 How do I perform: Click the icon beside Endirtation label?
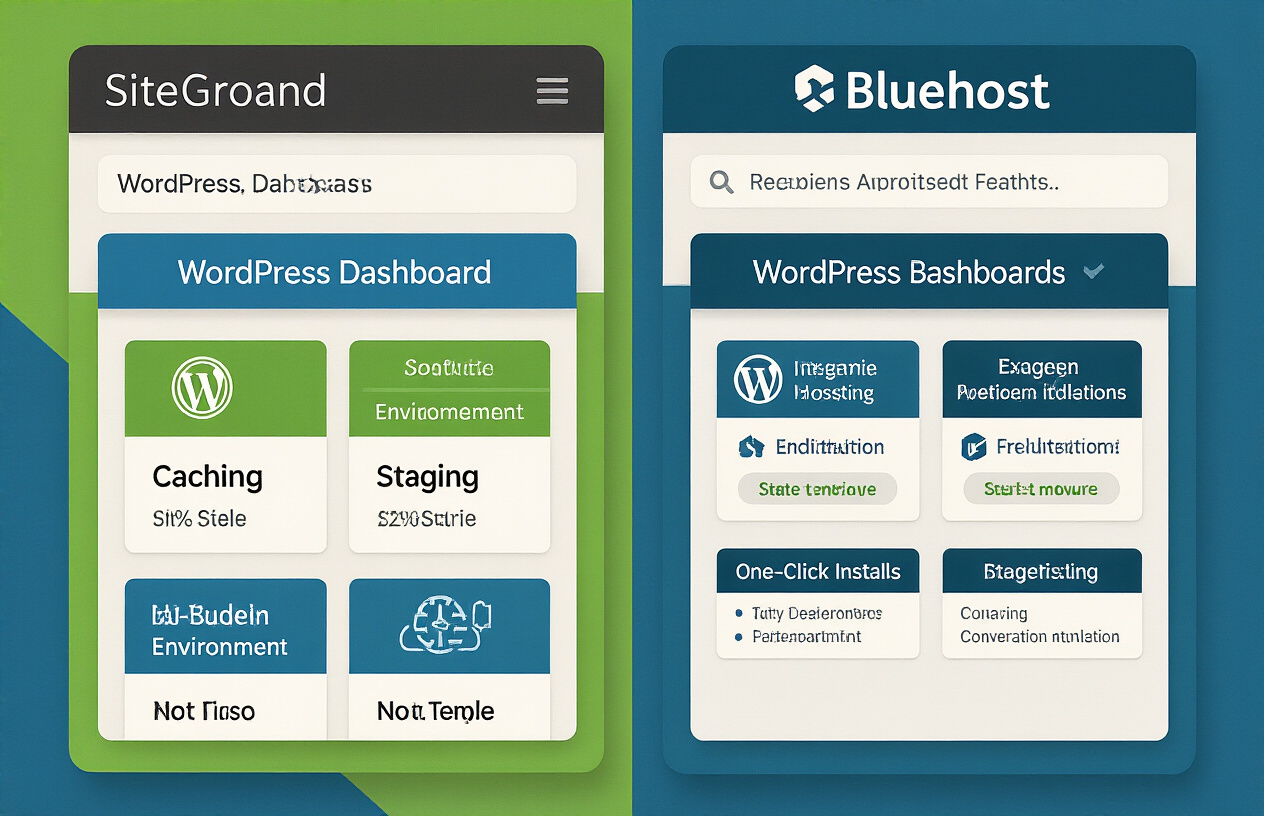click(751, 447)
